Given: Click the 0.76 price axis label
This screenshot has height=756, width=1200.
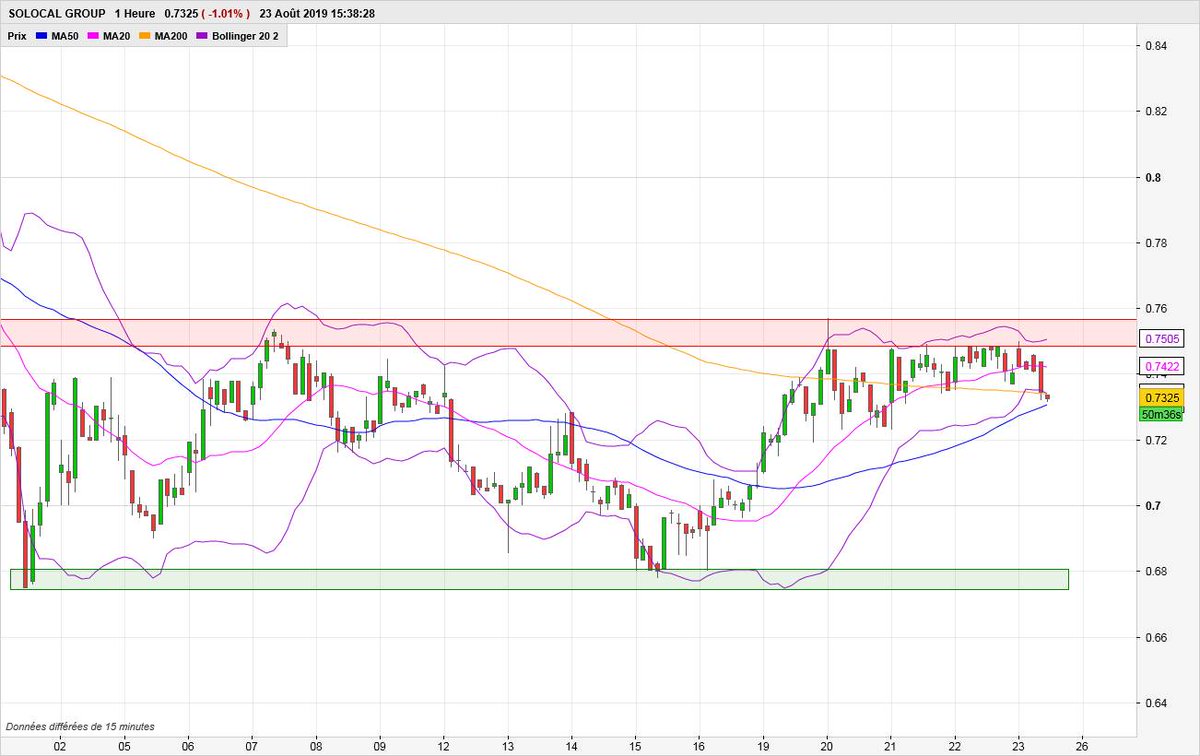Looking at the screenshot, I should click(1155, 308).
